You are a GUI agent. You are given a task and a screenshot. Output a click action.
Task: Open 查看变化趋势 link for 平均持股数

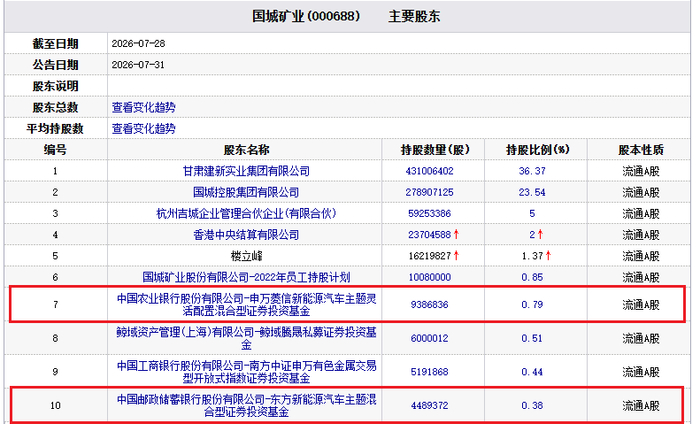[x=143, y=129]
